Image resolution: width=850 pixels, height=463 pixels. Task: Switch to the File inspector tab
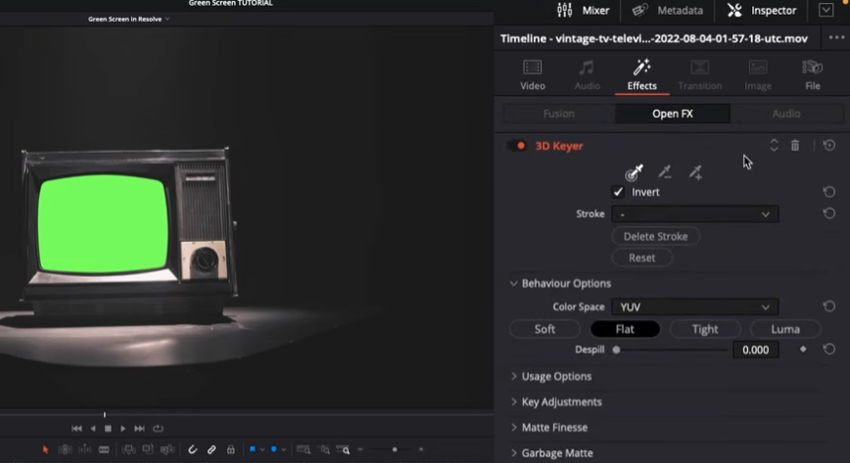click(x=812, y=75)
